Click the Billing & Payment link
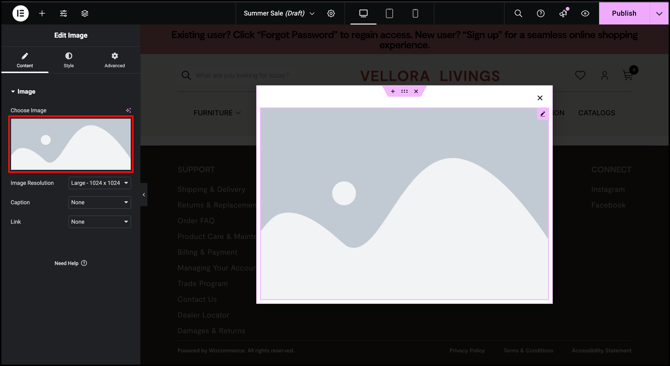Image resolution: width=670 pixels, height=366 pixels. 207,252
